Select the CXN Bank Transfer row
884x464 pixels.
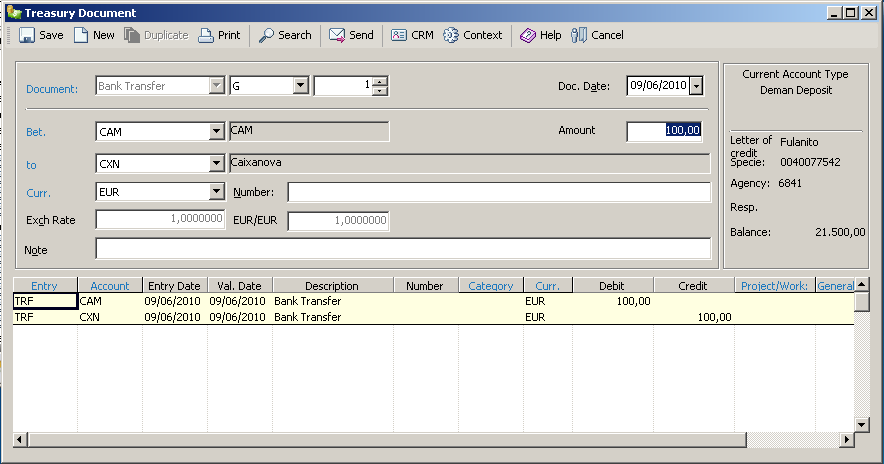307,317
